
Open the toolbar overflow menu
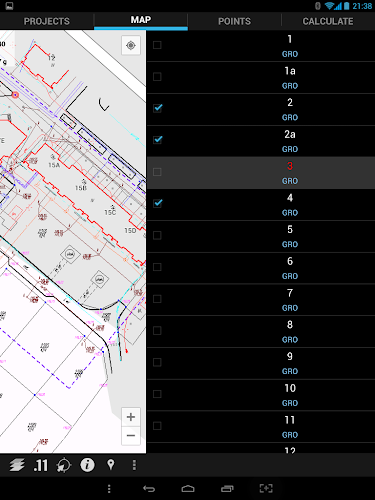pyautogui.click(x=134, y=465)
